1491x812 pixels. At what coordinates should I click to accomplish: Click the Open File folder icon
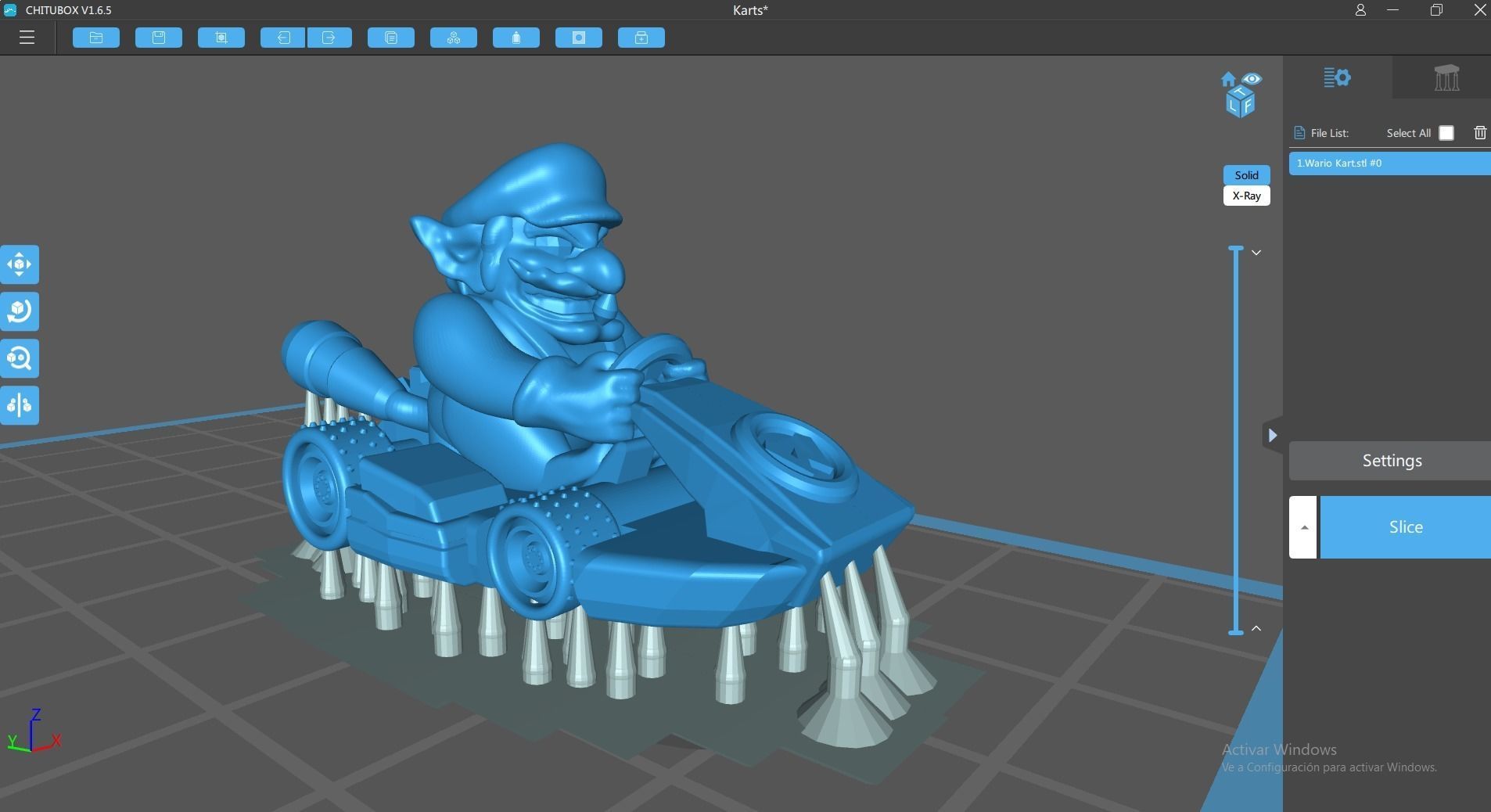click(x=96, y=38)
